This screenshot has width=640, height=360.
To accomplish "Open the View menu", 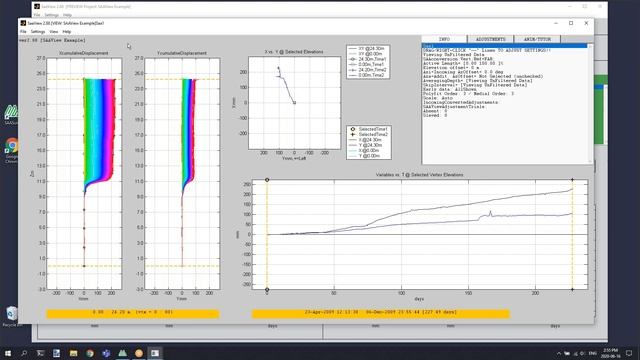I will (53, 31).
